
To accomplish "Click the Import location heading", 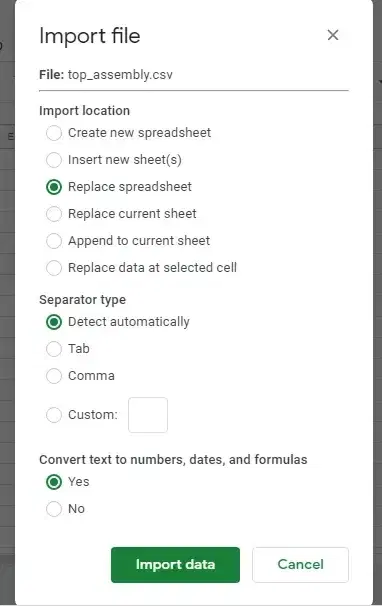I will (84, 111).
